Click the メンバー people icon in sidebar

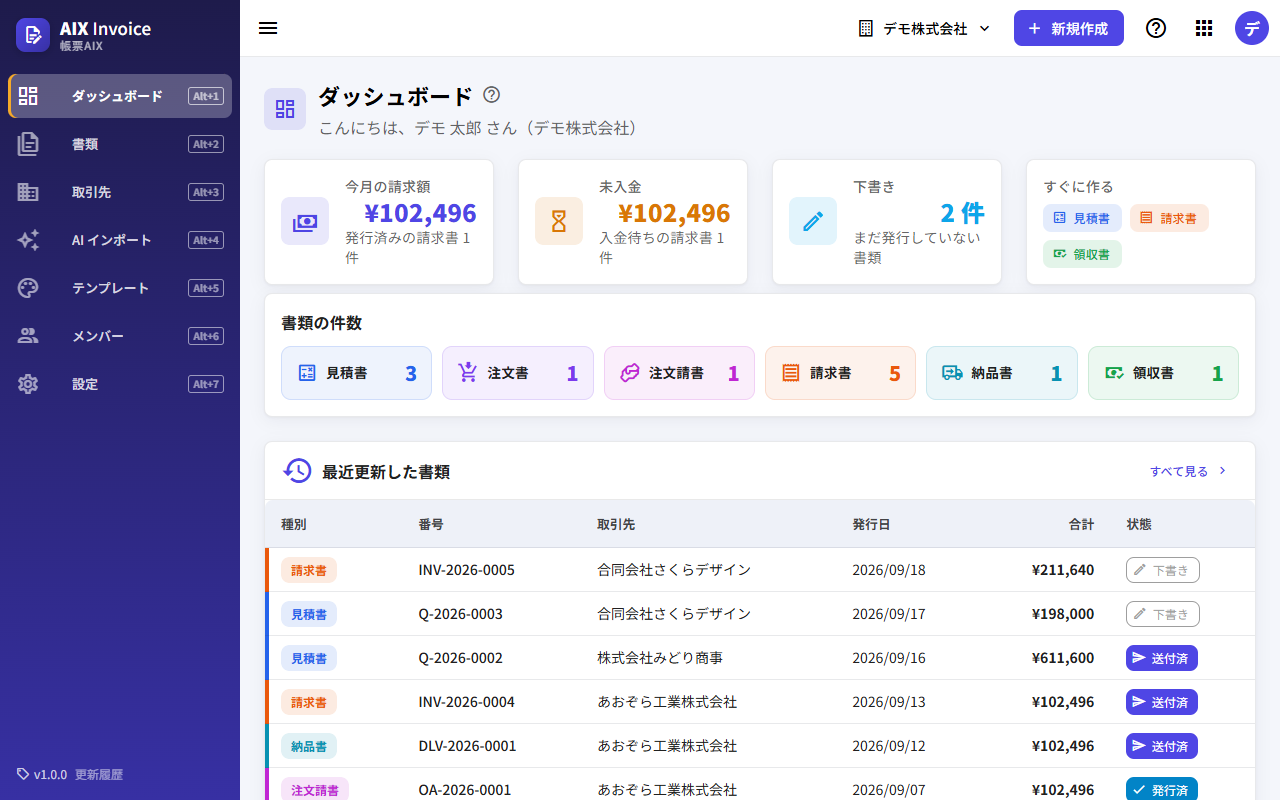[x=28, y=336]
